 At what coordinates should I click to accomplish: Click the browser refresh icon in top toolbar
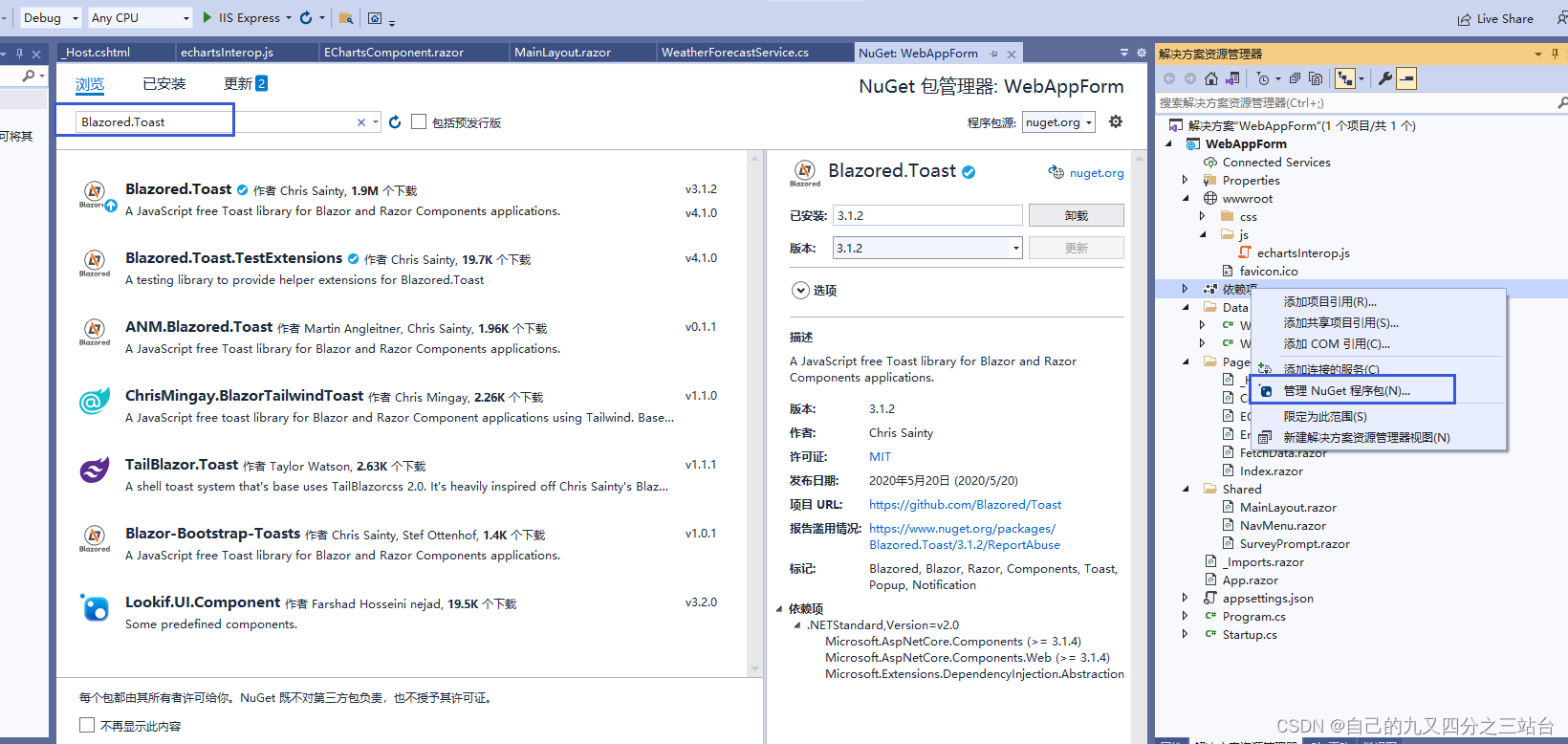pos(306,17)
